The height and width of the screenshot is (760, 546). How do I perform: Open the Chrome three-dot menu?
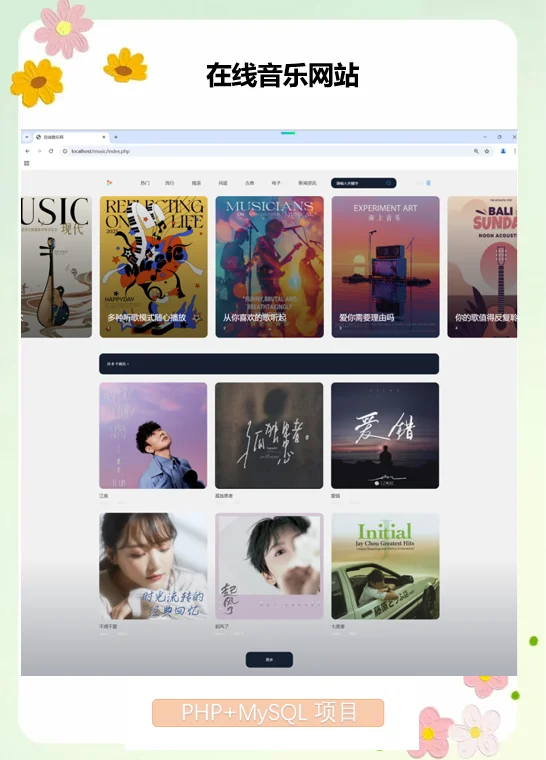click(x=514, y=151)
